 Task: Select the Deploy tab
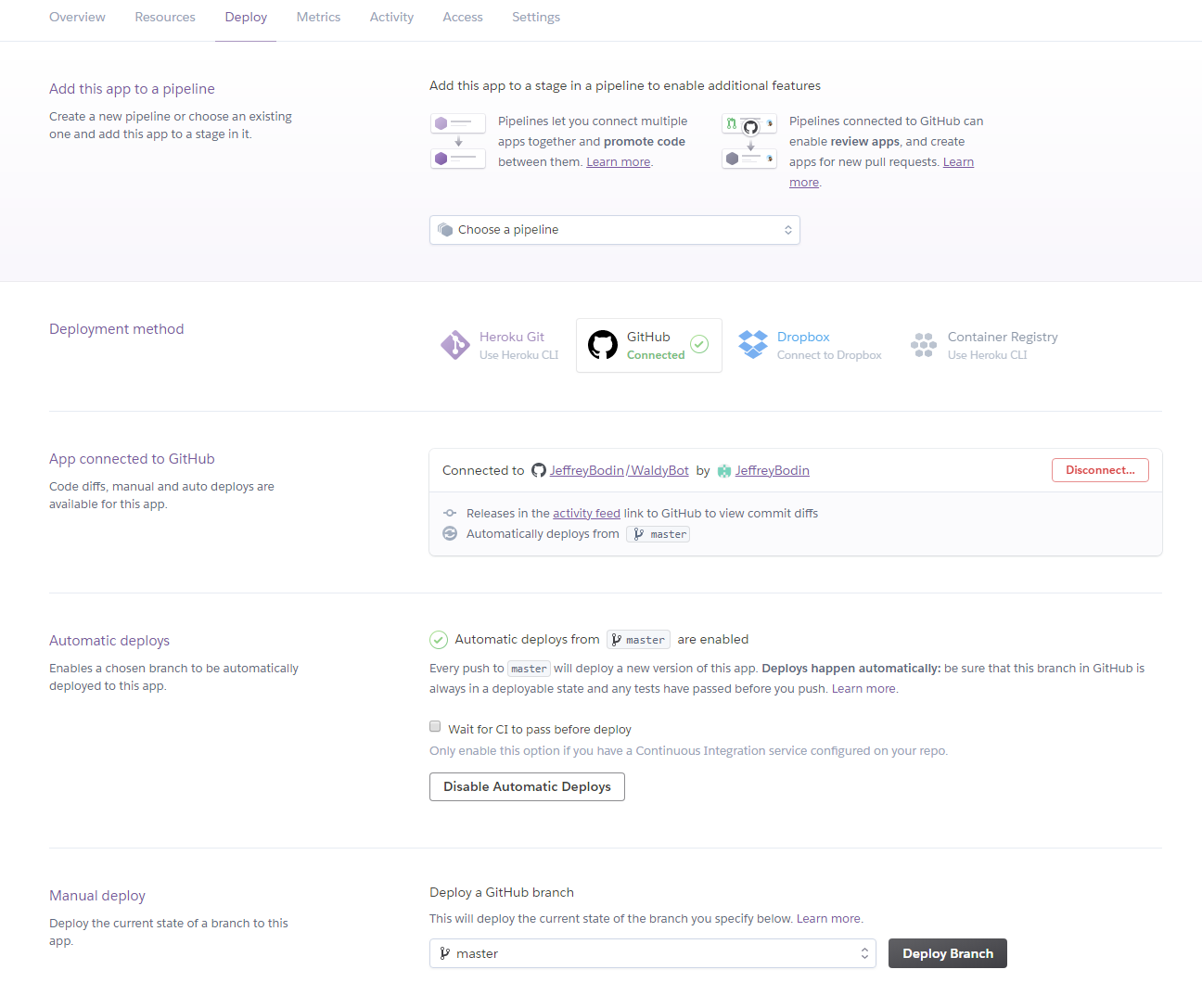(x=246, y=17)
